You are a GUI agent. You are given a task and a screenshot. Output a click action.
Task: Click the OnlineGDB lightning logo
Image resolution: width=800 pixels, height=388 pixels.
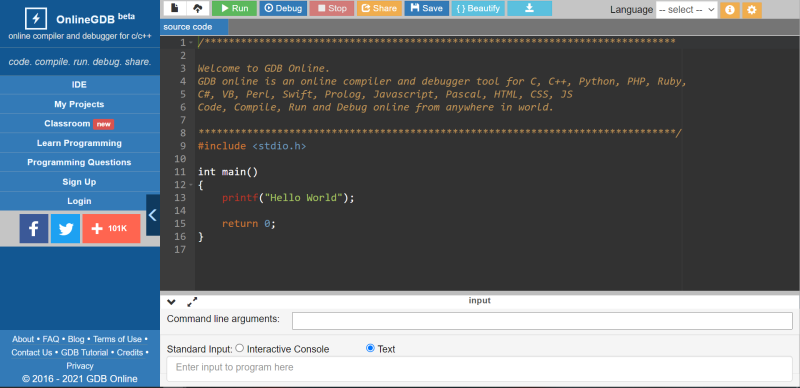36,19
